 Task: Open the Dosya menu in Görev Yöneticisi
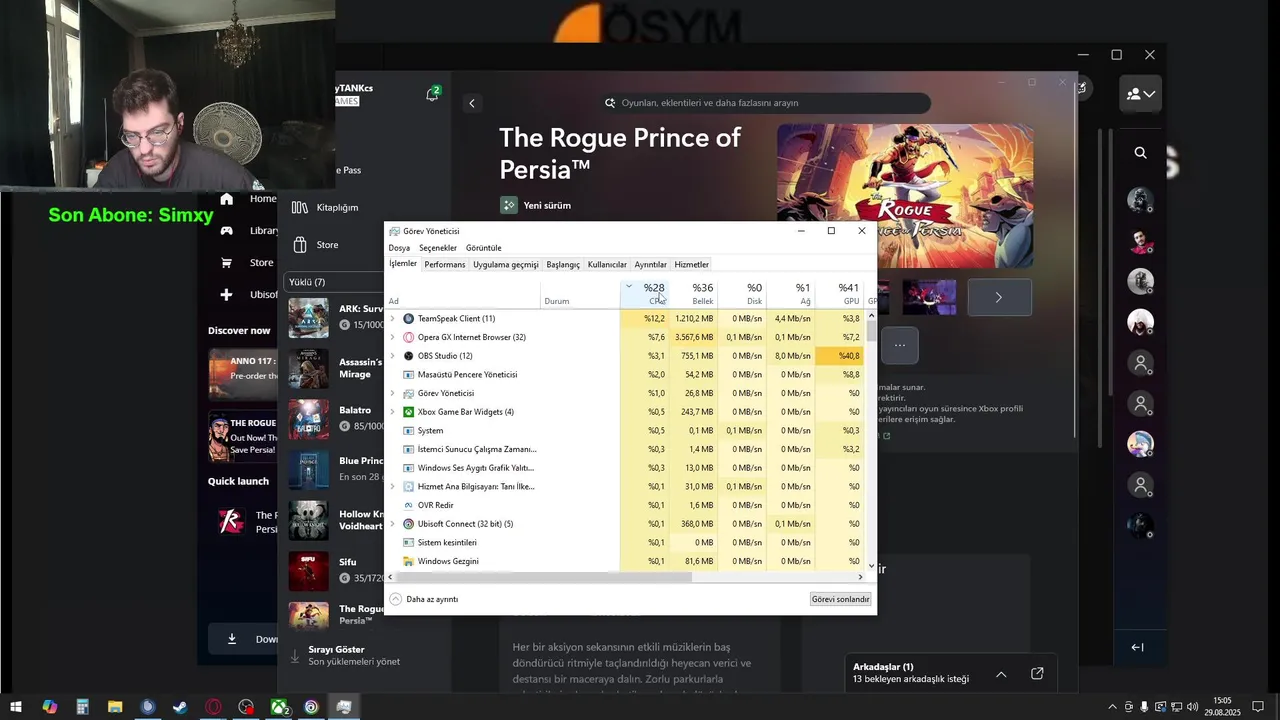(399, 248)
